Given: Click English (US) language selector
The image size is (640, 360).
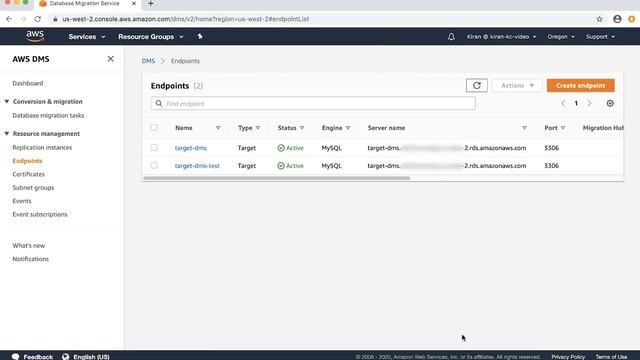Looking at the screenshot, I should coord(91,357).
